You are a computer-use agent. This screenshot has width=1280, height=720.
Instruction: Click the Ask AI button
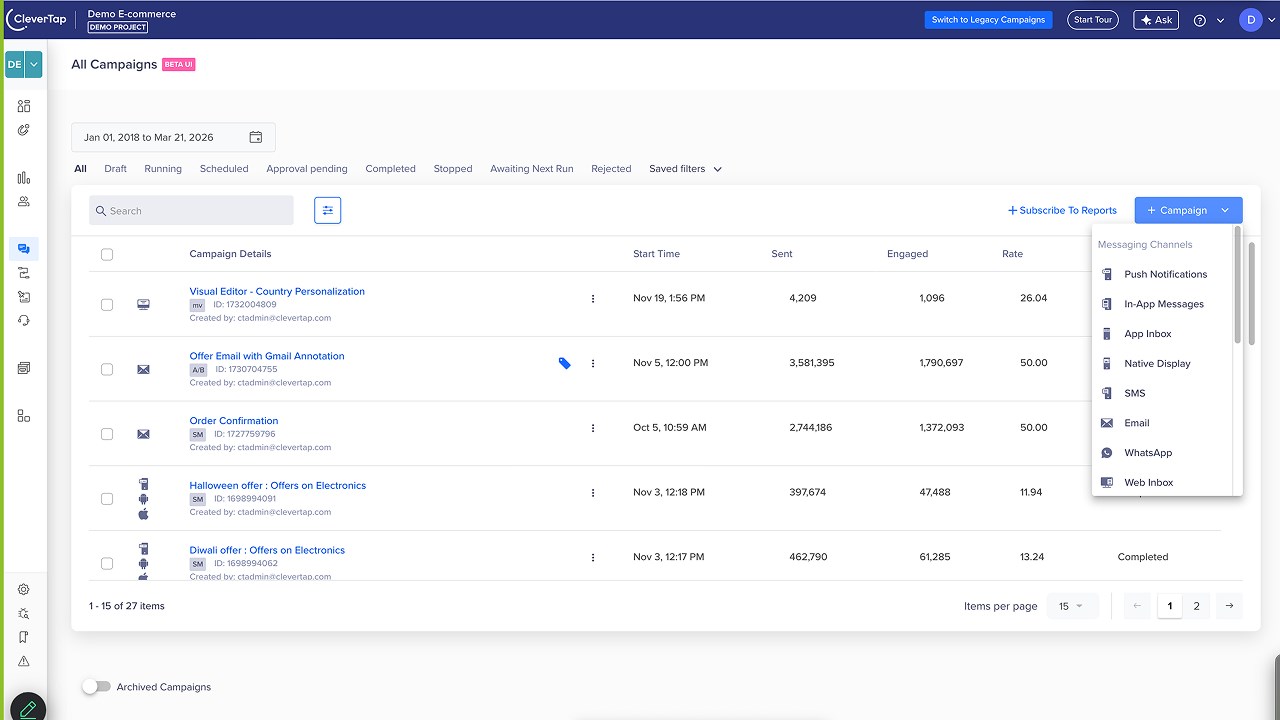coord(1157,20)
